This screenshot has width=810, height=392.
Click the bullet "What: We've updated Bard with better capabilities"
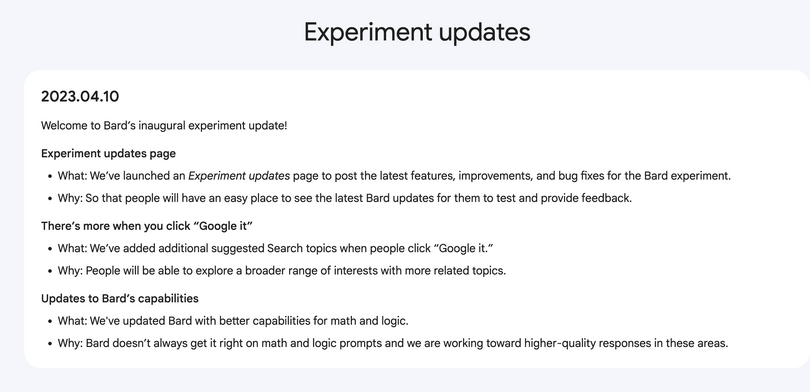pyautogui.click(x=233, y=321)
